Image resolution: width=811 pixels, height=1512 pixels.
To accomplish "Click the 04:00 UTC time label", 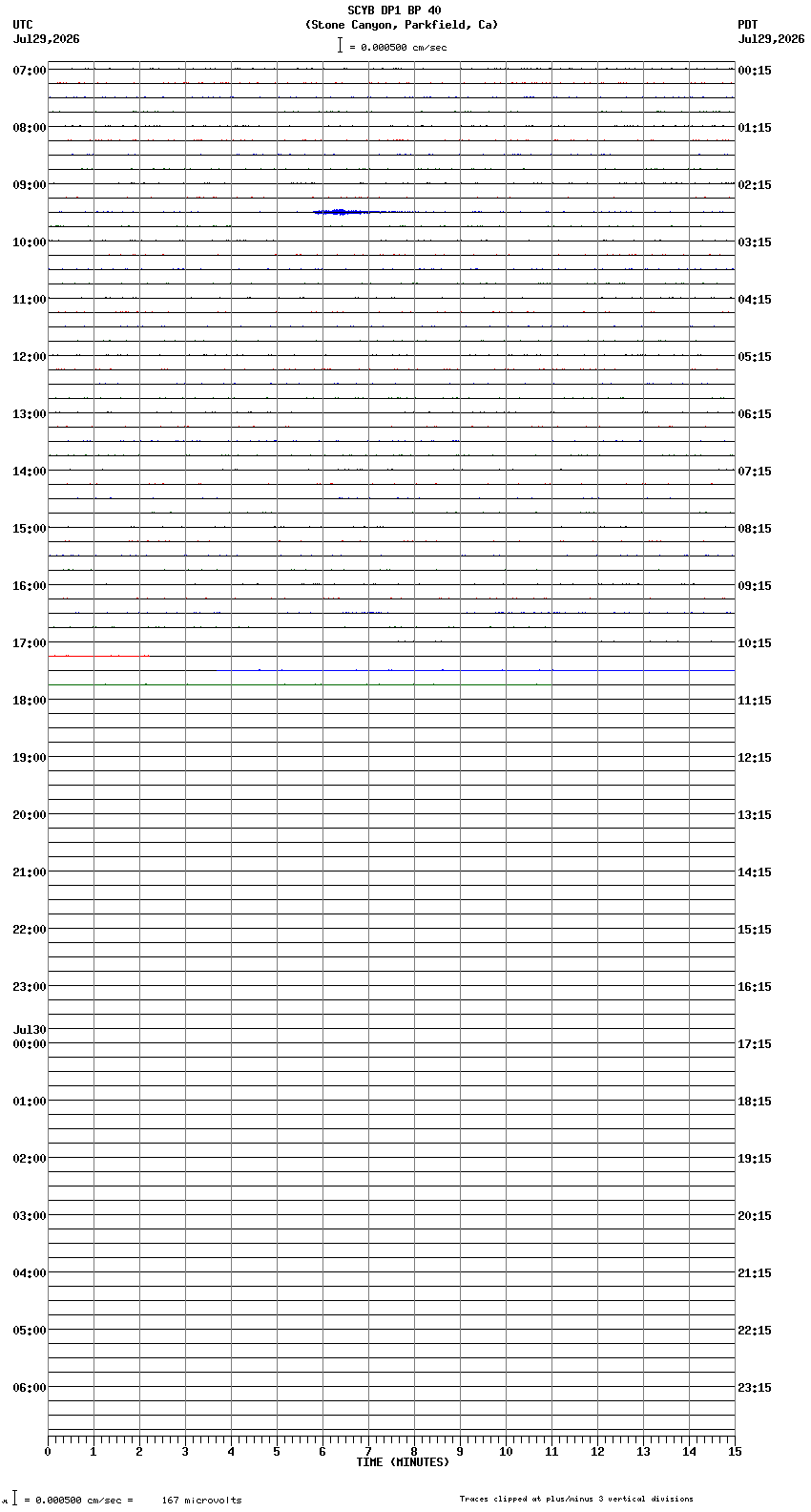I will coord(30,1273).
